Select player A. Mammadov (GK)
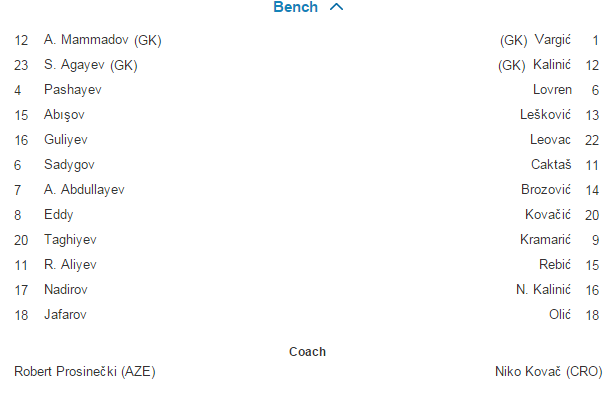Viewport: 615px width, 406px height. (x=102, y=41)
